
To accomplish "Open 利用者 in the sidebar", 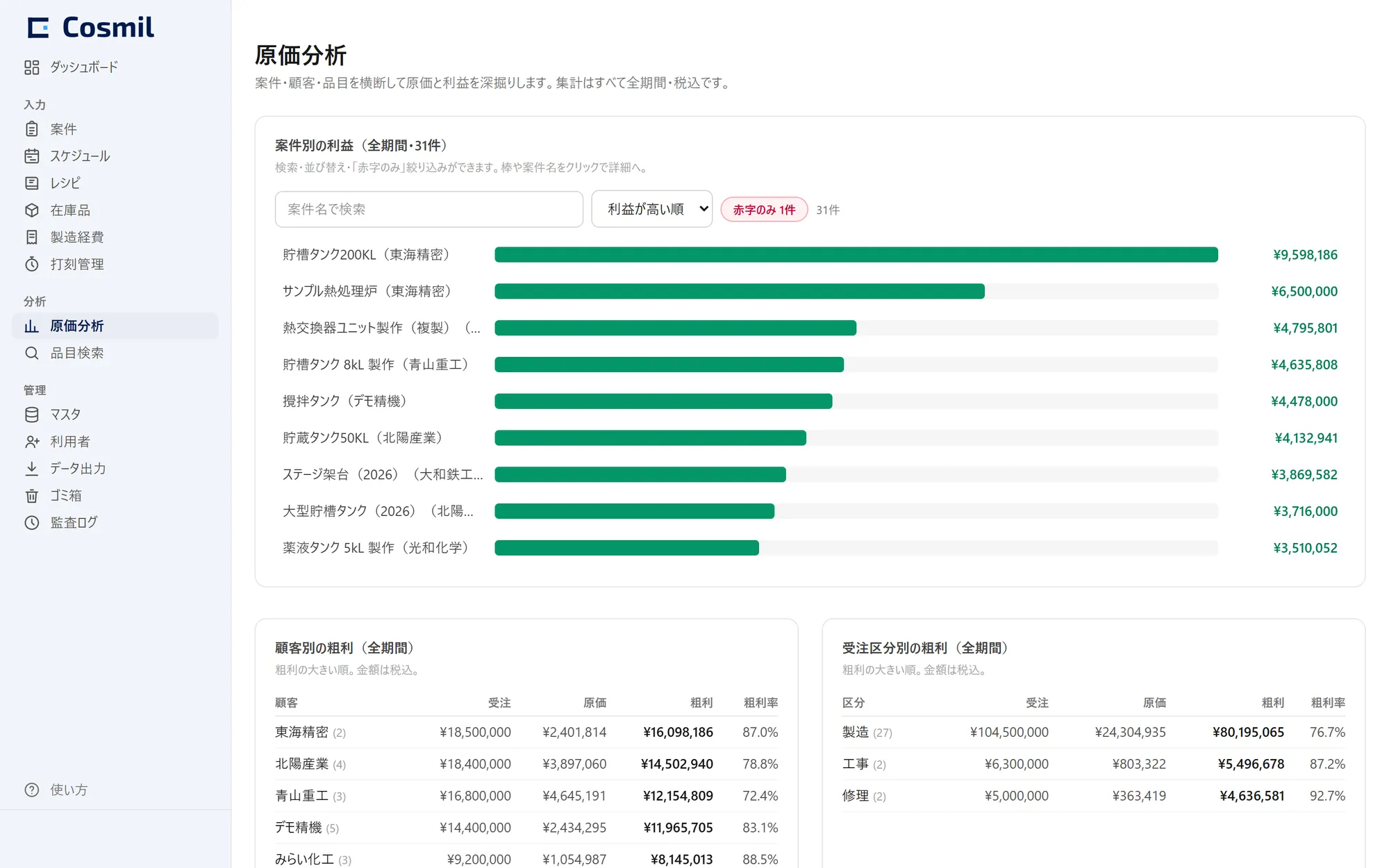I will (x=115, y=442).
